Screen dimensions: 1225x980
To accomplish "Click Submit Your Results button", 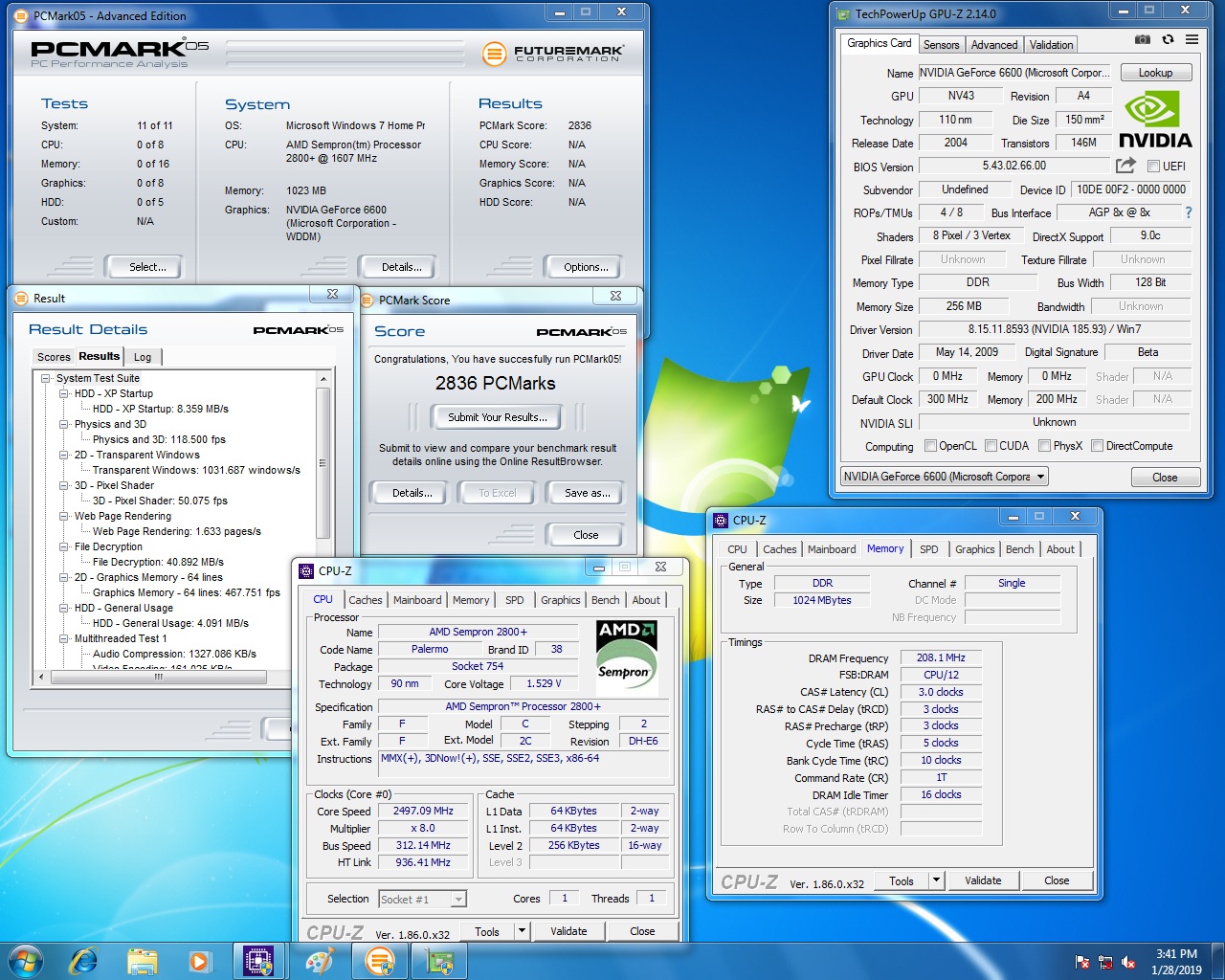I will [498, 417].
